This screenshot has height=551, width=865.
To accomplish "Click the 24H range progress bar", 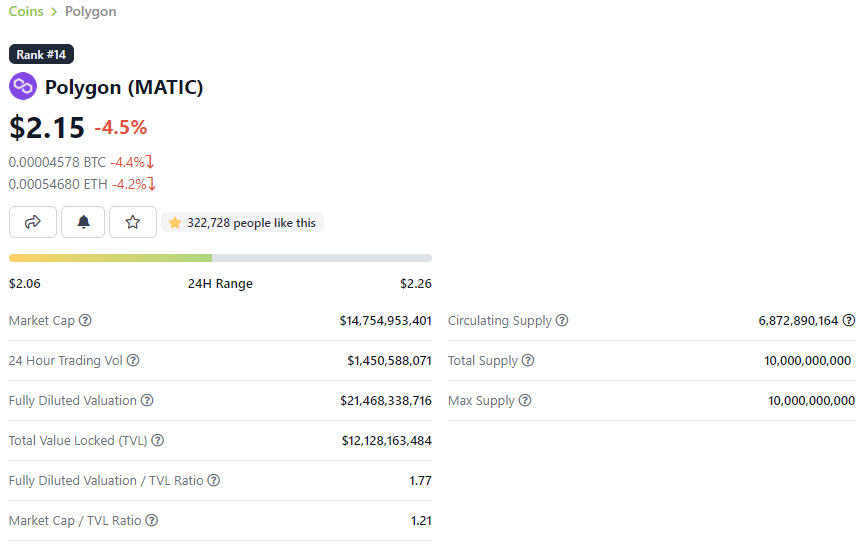I will 220,258.
